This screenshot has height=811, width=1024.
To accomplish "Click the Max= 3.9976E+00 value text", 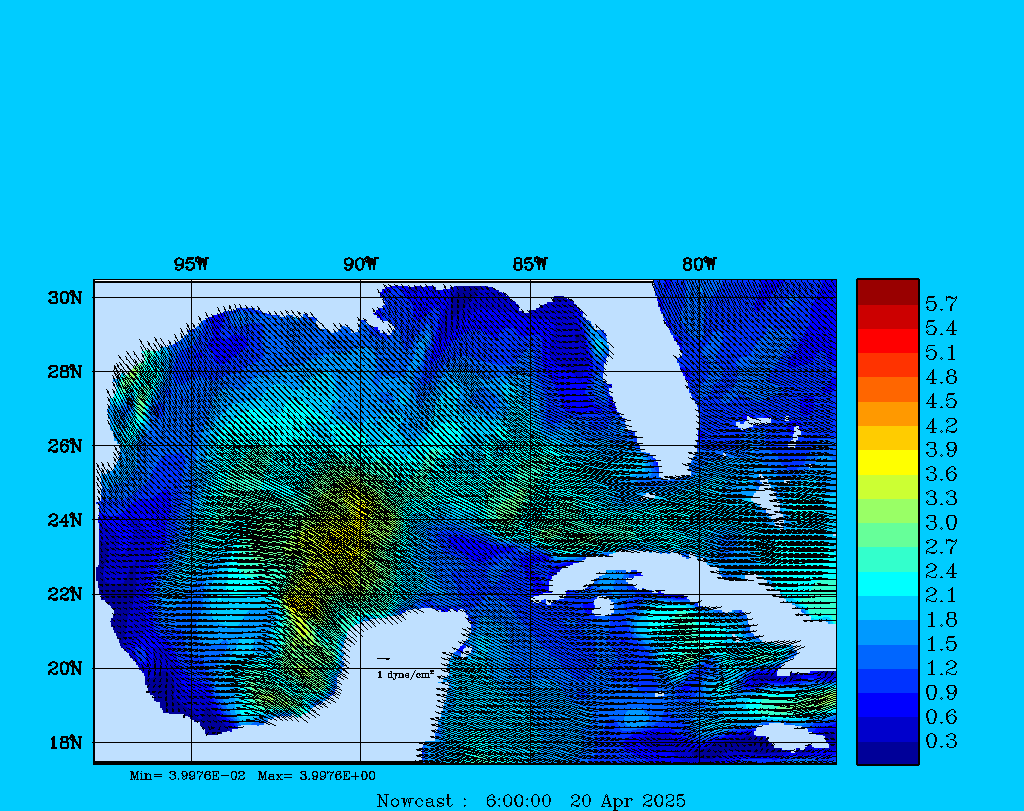I will click(317, 775).
